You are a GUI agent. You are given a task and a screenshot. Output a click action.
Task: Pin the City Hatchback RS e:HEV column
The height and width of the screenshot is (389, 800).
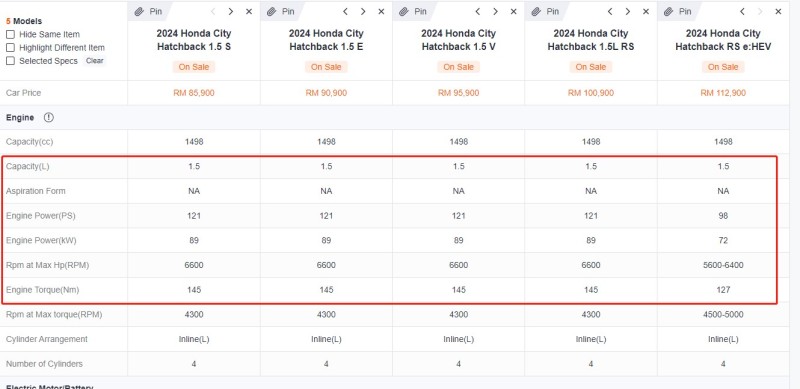678,11
